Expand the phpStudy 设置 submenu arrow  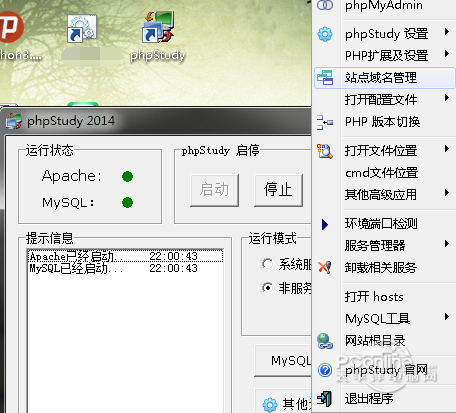447,32
